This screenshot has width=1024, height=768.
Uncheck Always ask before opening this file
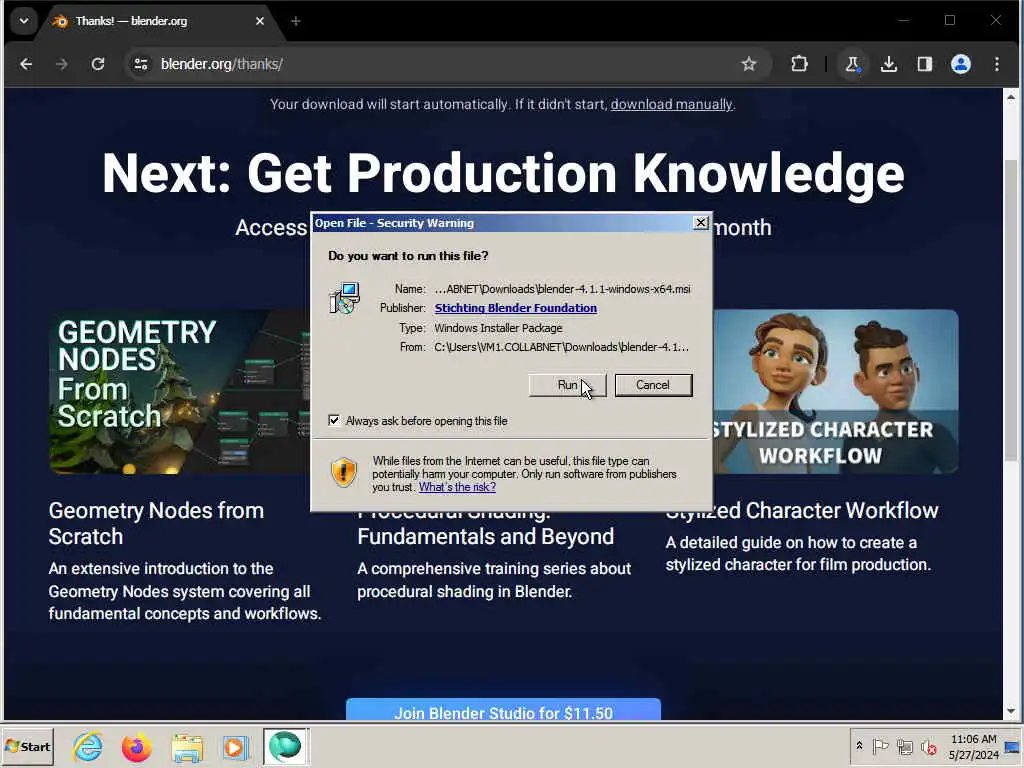334,421
